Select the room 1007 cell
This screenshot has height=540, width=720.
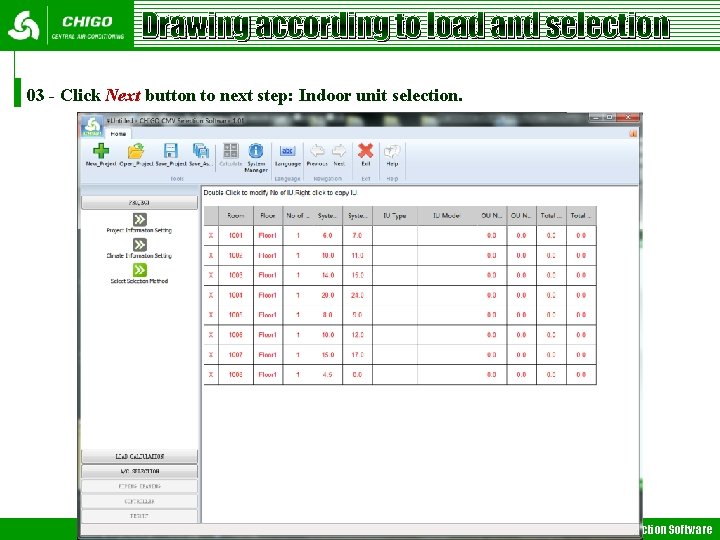pos(236,354)
